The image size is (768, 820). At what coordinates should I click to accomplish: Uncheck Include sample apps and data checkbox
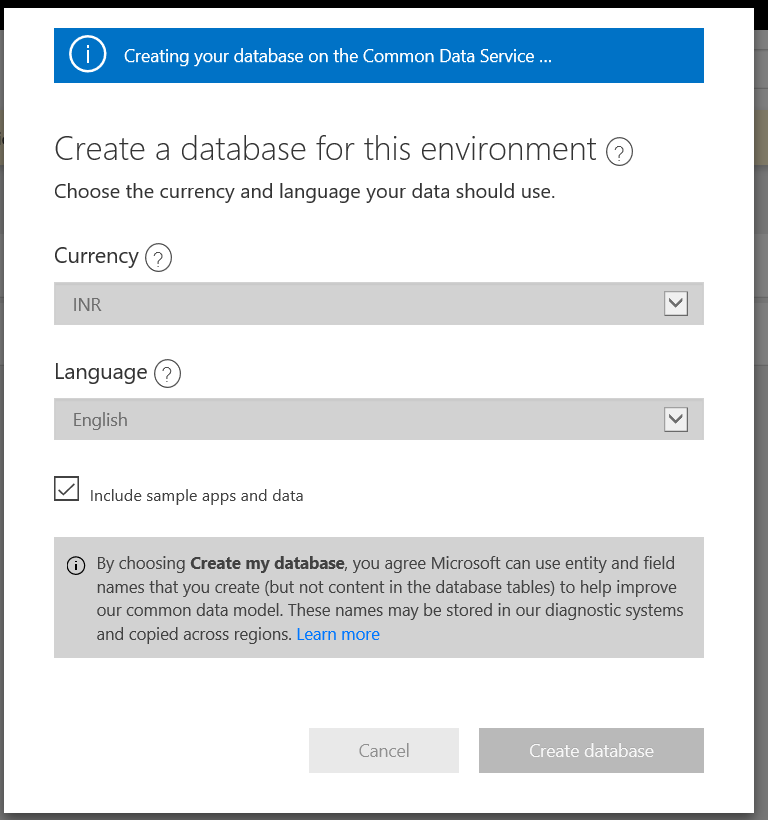pyautogui.click(x=66, y=488)
